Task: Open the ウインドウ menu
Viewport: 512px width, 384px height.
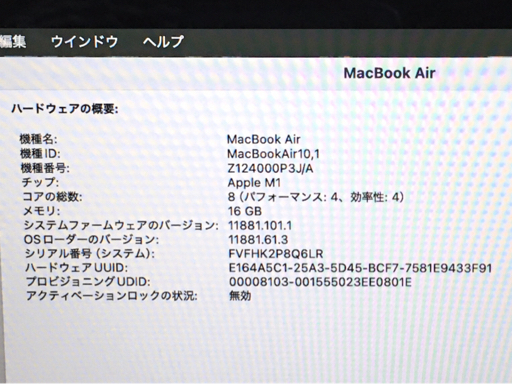Action: [x=85, y=42]
